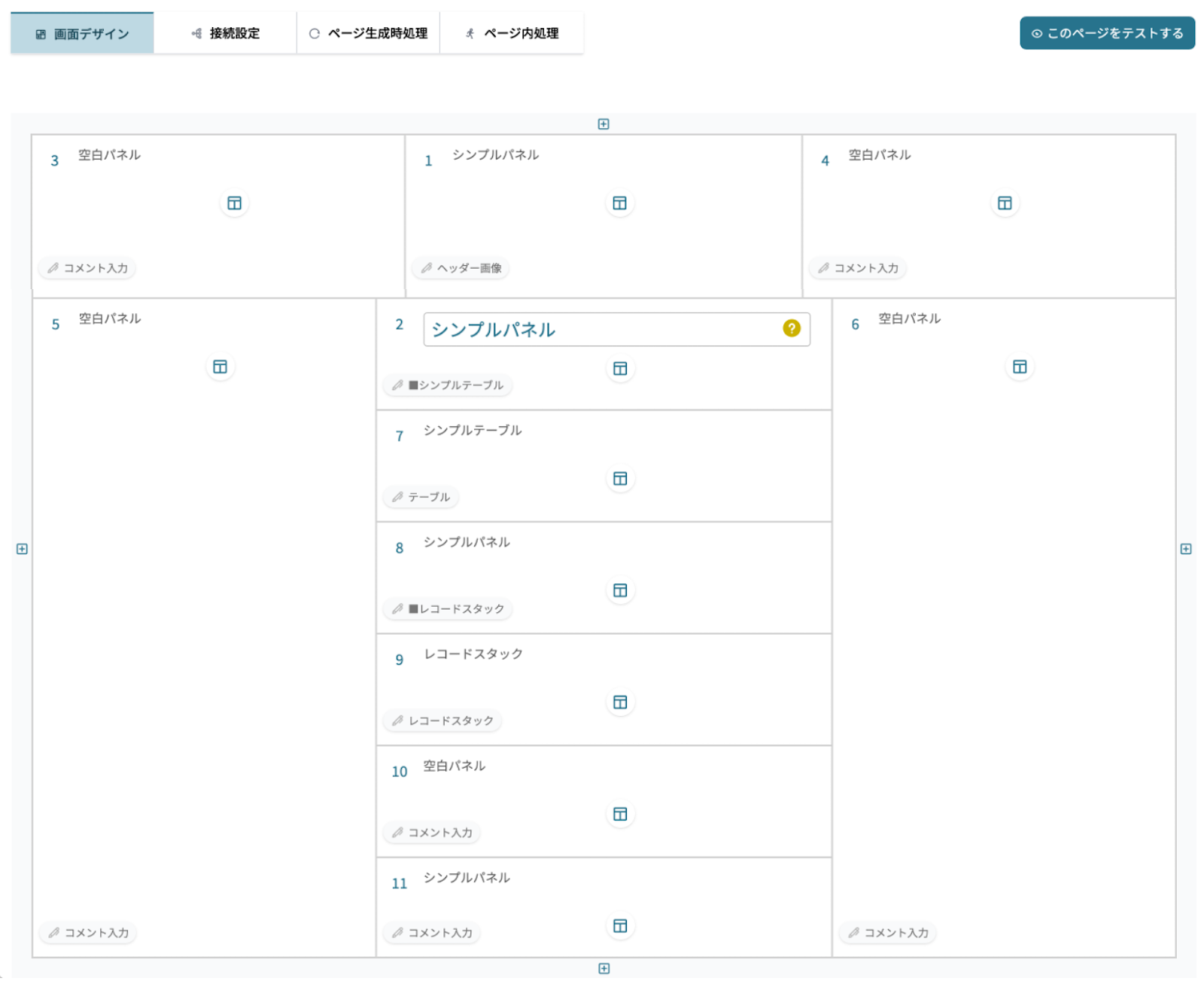
Task: Click the add-column plus icon on right
Action: click(1186, 549)
